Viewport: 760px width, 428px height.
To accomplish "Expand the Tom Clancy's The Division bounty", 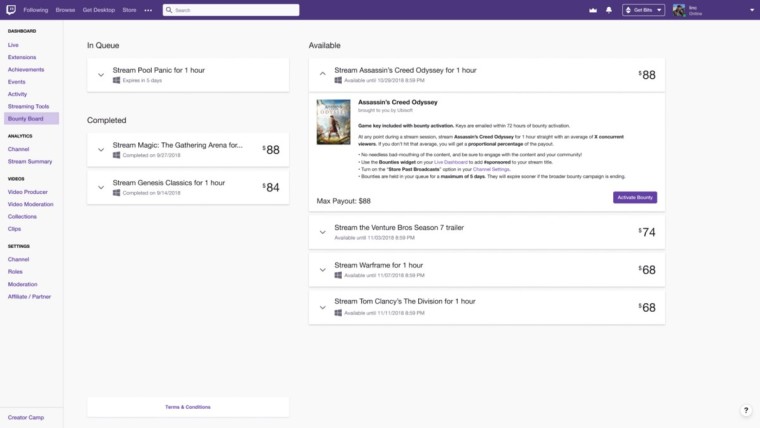I will coord(322,308).
